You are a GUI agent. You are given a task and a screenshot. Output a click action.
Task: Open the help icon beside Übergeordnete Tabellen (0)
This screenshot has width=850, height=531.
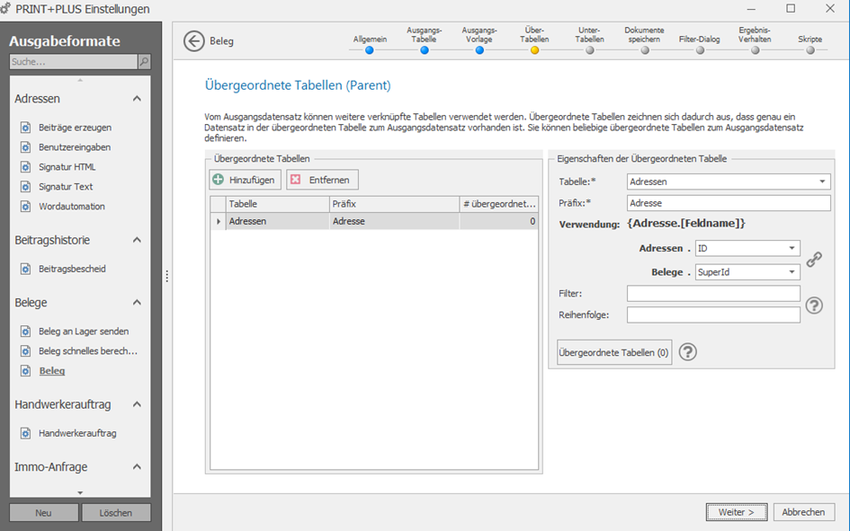pyautogui.click(x=688, y=352)
